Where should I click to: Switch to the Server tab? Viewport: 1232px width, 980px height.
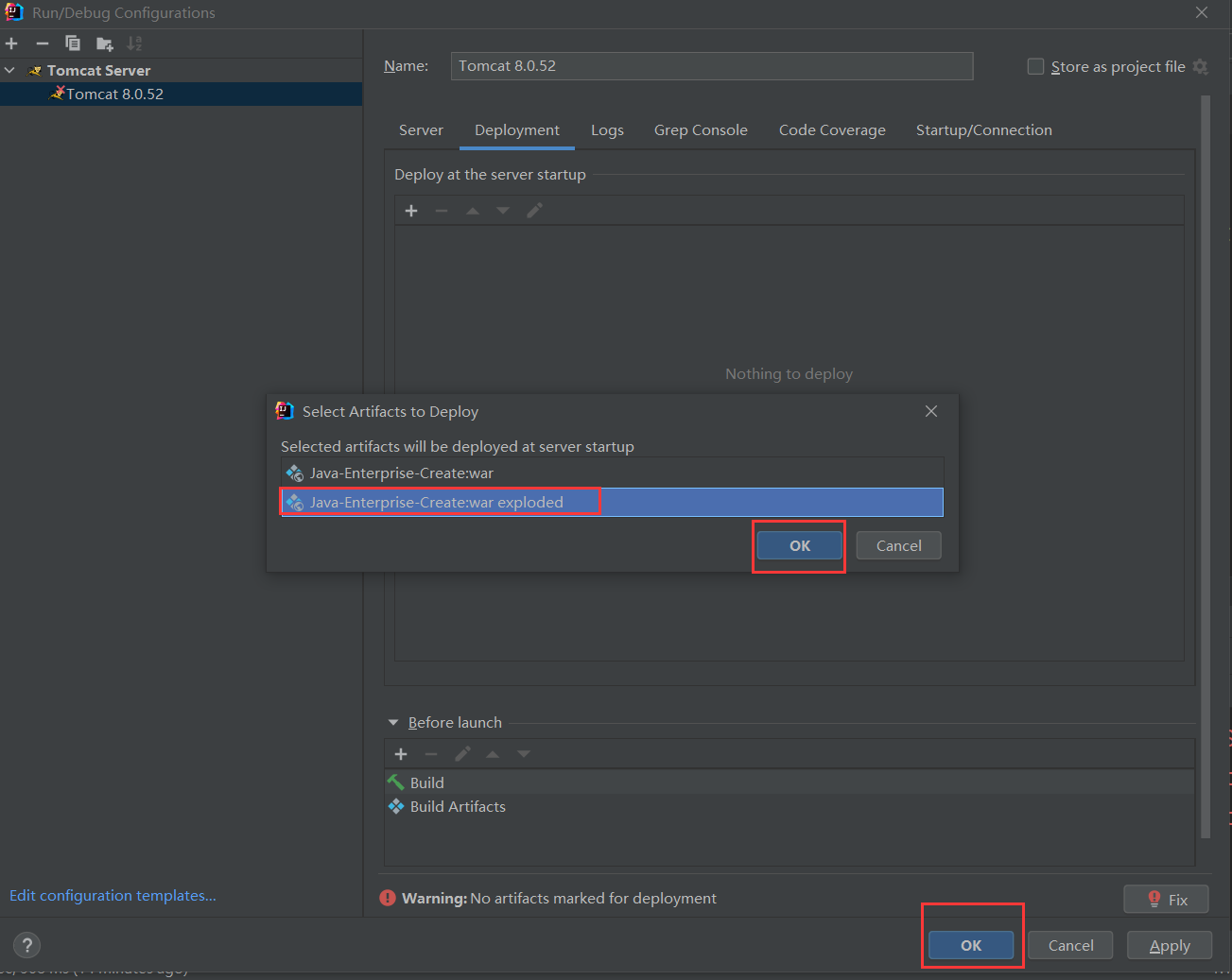(x=421, y=130)
